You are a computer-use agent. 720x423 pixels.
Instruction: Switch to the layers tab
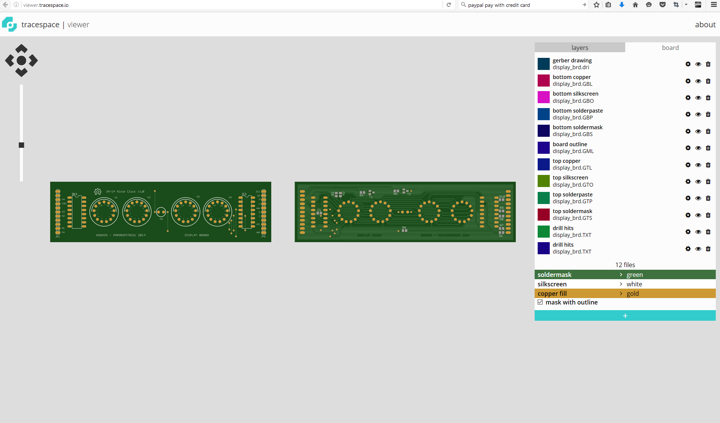point(579,47)
